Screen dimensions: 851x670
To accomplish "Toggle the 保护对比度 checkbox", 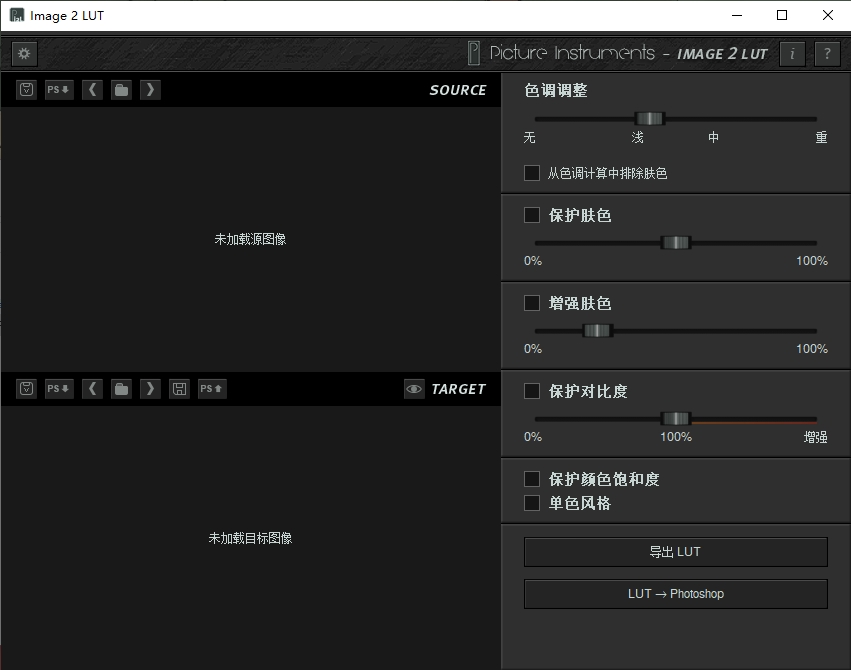I will (531, 391).
